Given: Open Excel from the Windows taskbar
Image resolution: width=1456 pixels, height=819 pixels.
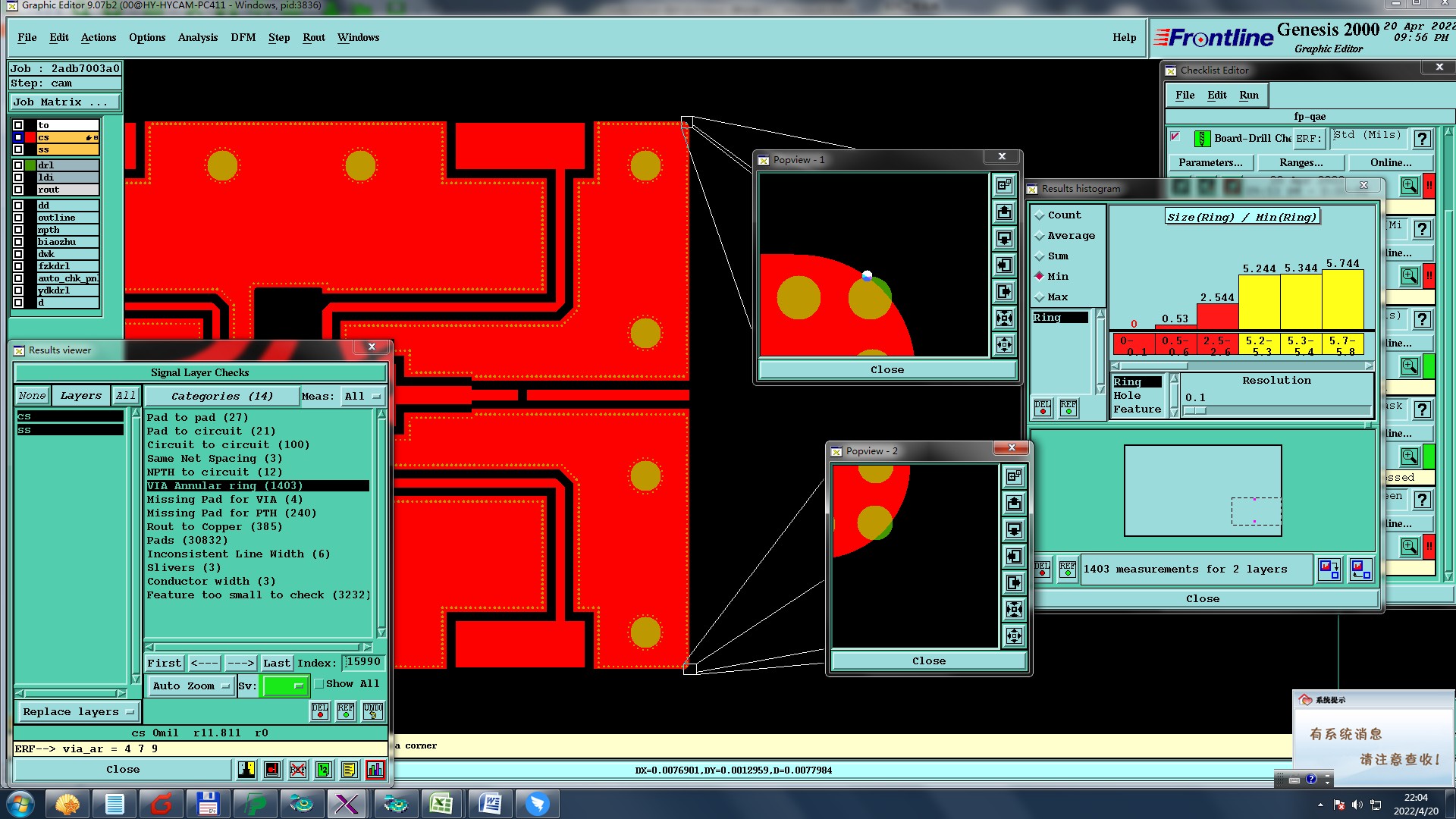Looking at the screenshot, I should tap(441, 803).
